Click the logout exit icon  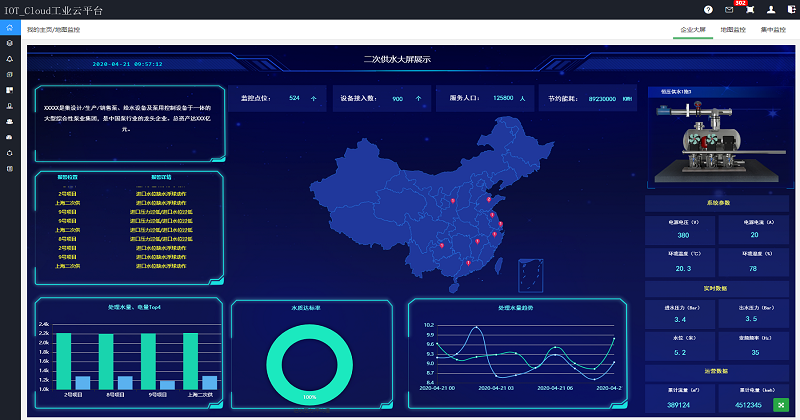click(x=791, y=10)
